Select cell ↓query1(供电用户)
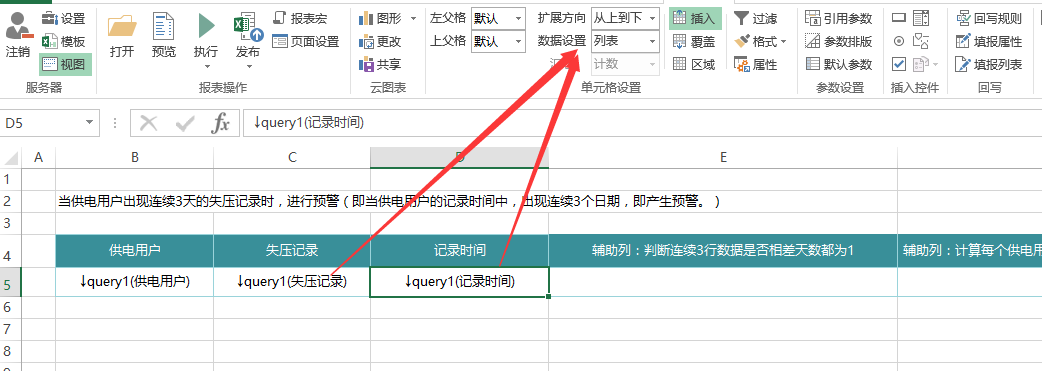1042x371 pixels. [135, 282]
